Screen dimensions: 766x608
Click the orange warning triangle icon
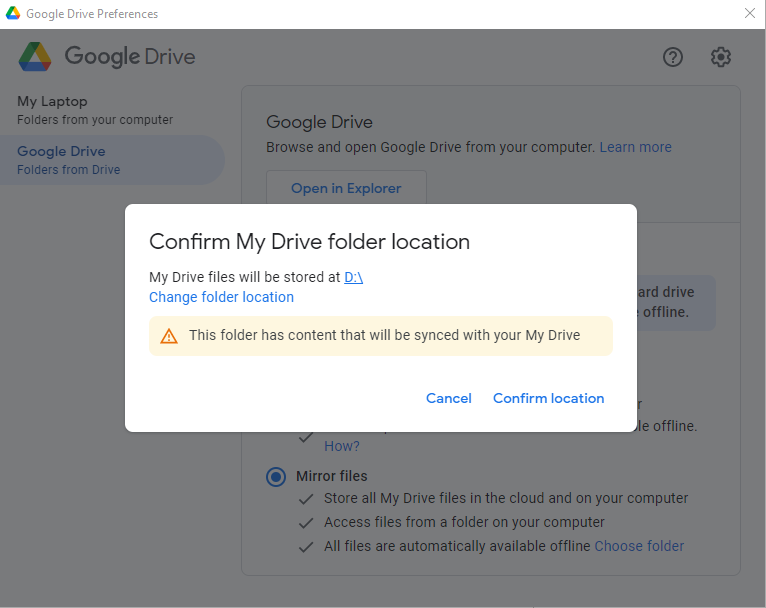[169, 336]
